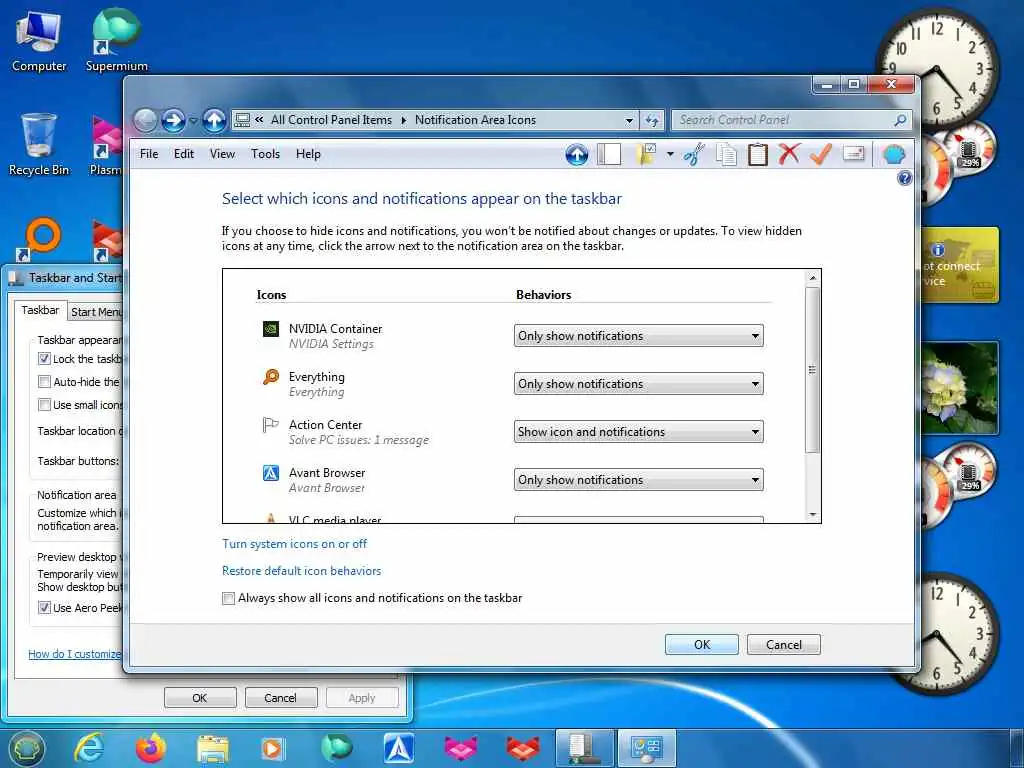The width and height of the screenshot is (1024, 768).
Task: Click Cancel in Notification Area Icons window
Action: [784, 645]
